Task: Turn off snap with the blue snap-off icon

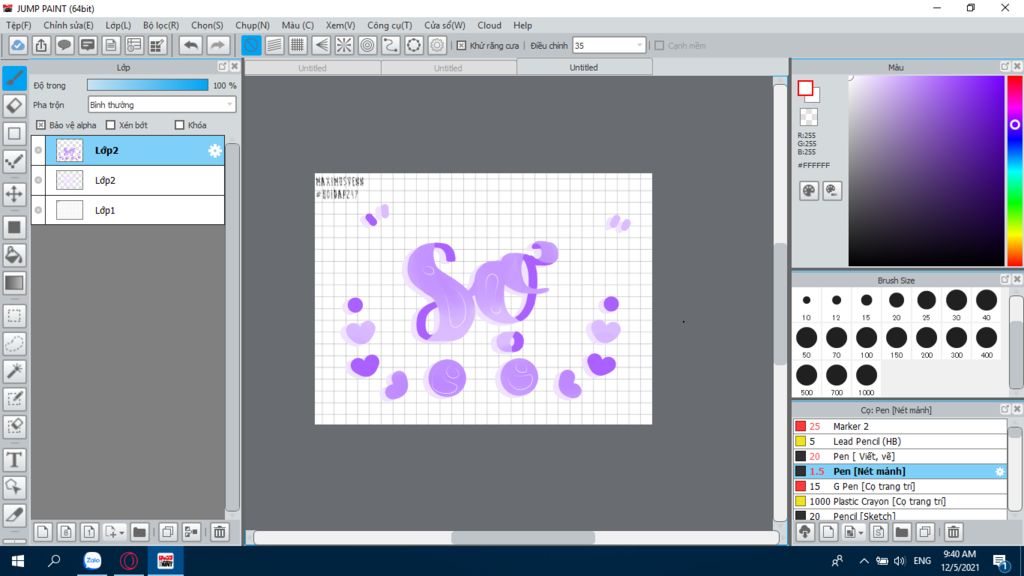Action: tap(251, 45)
